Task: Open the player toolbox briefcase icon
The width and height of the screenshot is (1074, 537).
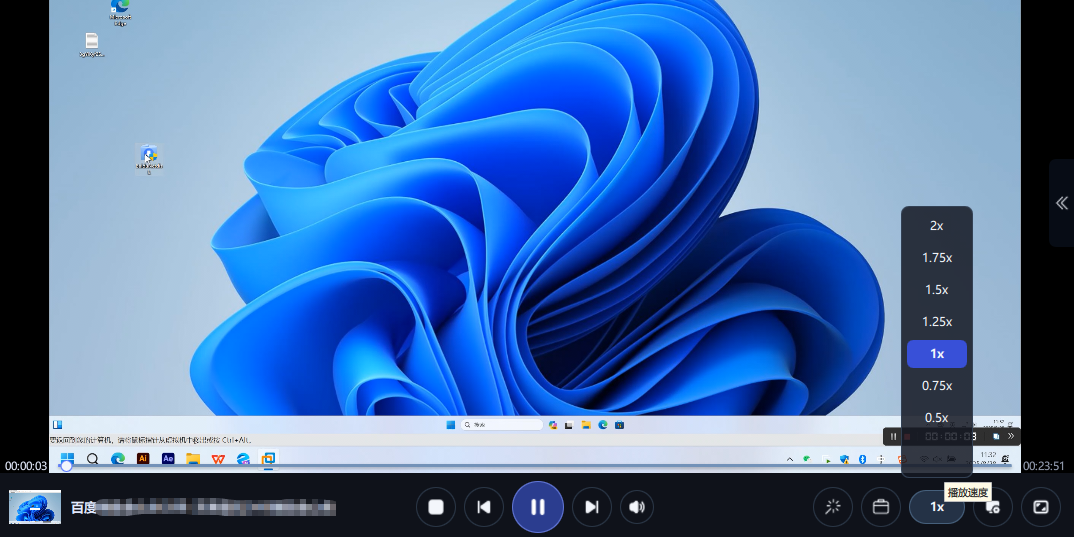Action: point(881,507)
